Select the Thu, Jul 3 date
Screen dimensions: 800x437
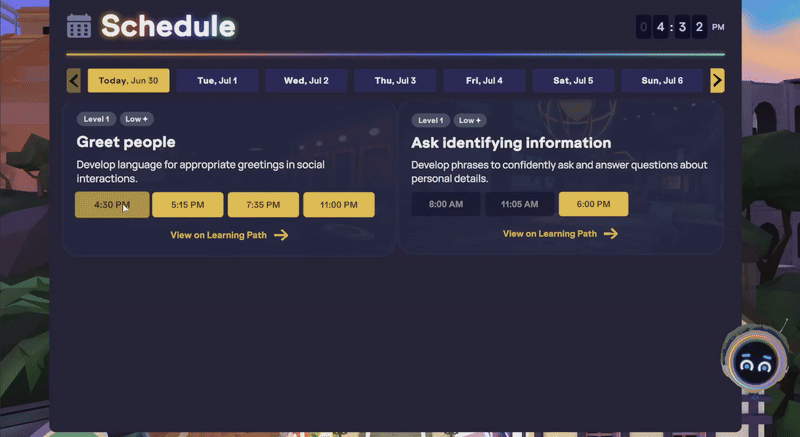pos(394,81)
